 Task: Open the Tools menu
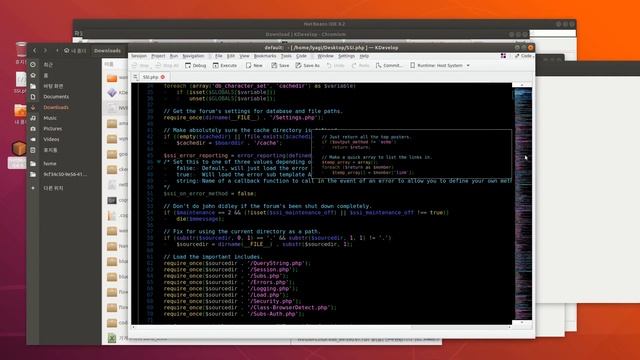click(x=286, y=56)
